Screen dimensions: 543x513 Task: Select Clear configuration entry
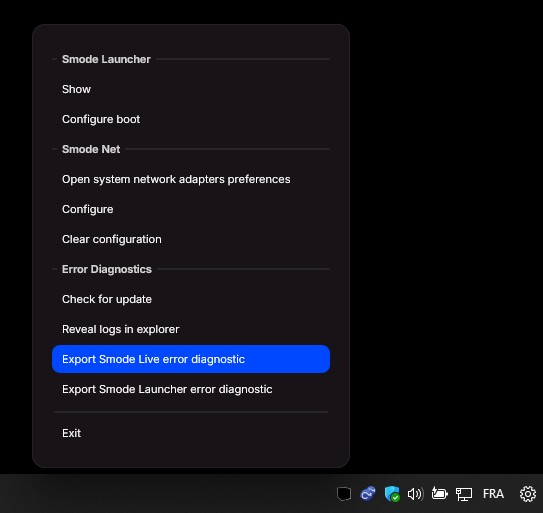pos(191,239)
